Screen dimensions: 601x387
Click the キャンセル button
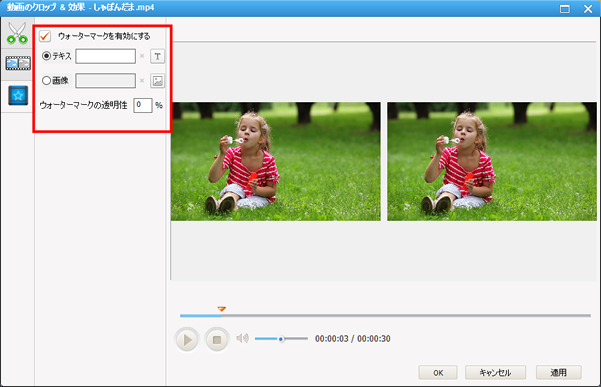click(x=495, y=373)
